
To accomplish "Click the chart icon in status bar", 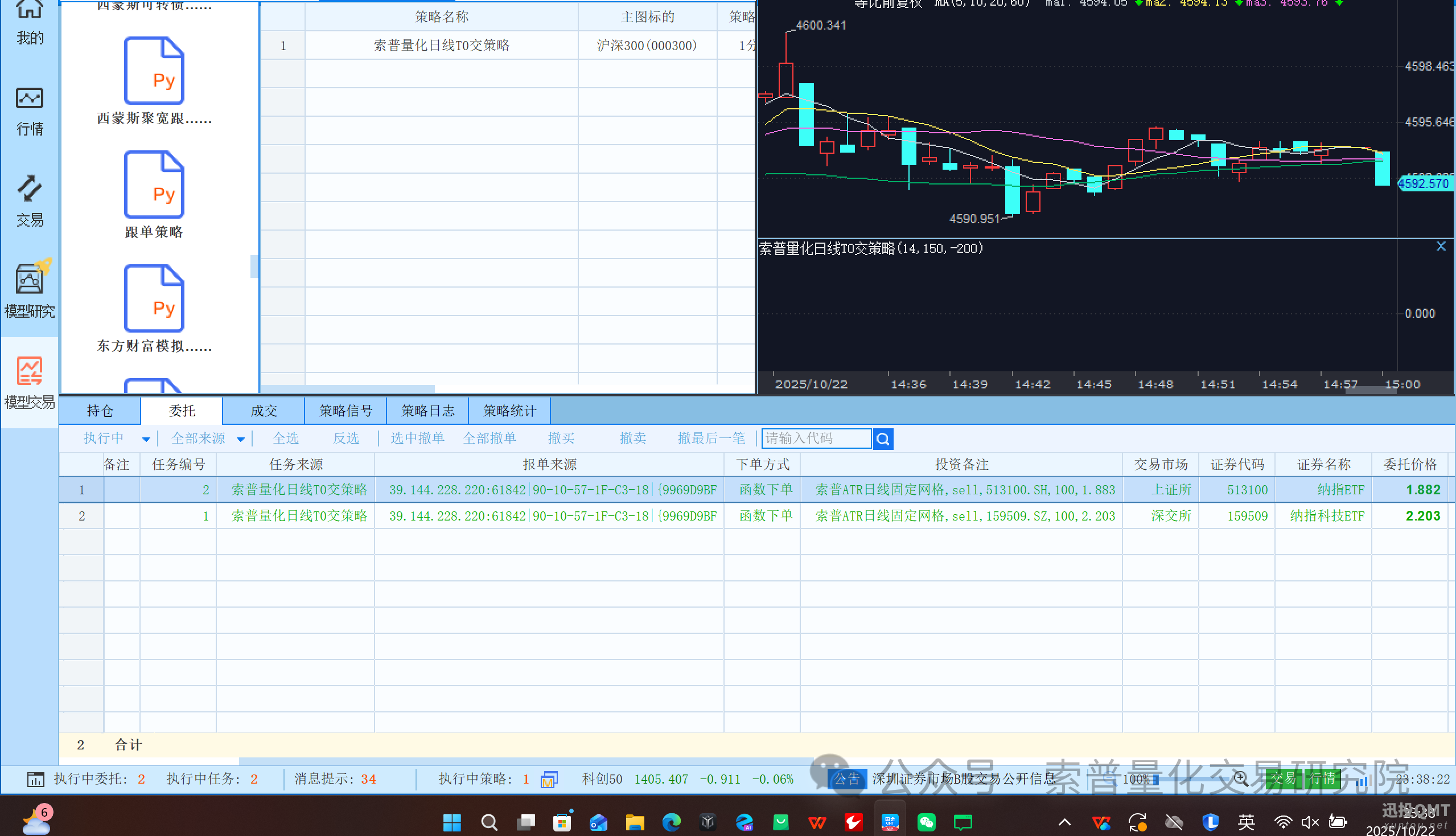I will (x=35, y=779).
